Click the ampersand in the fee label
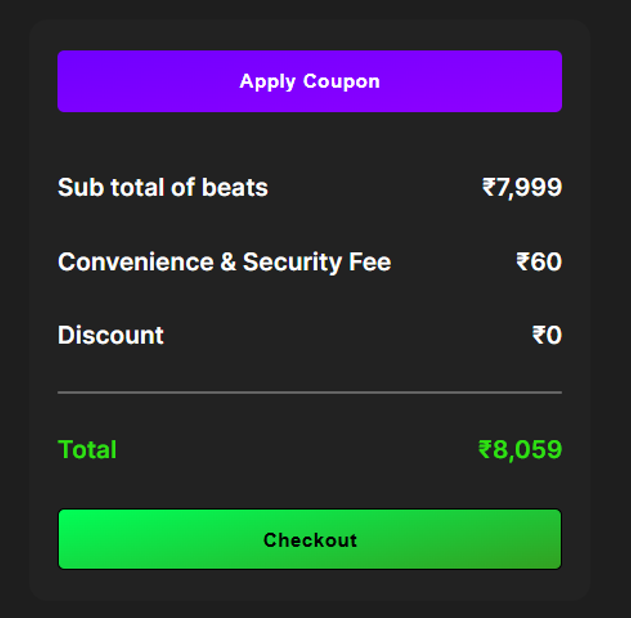631x618 pixels. coord(228,263)
